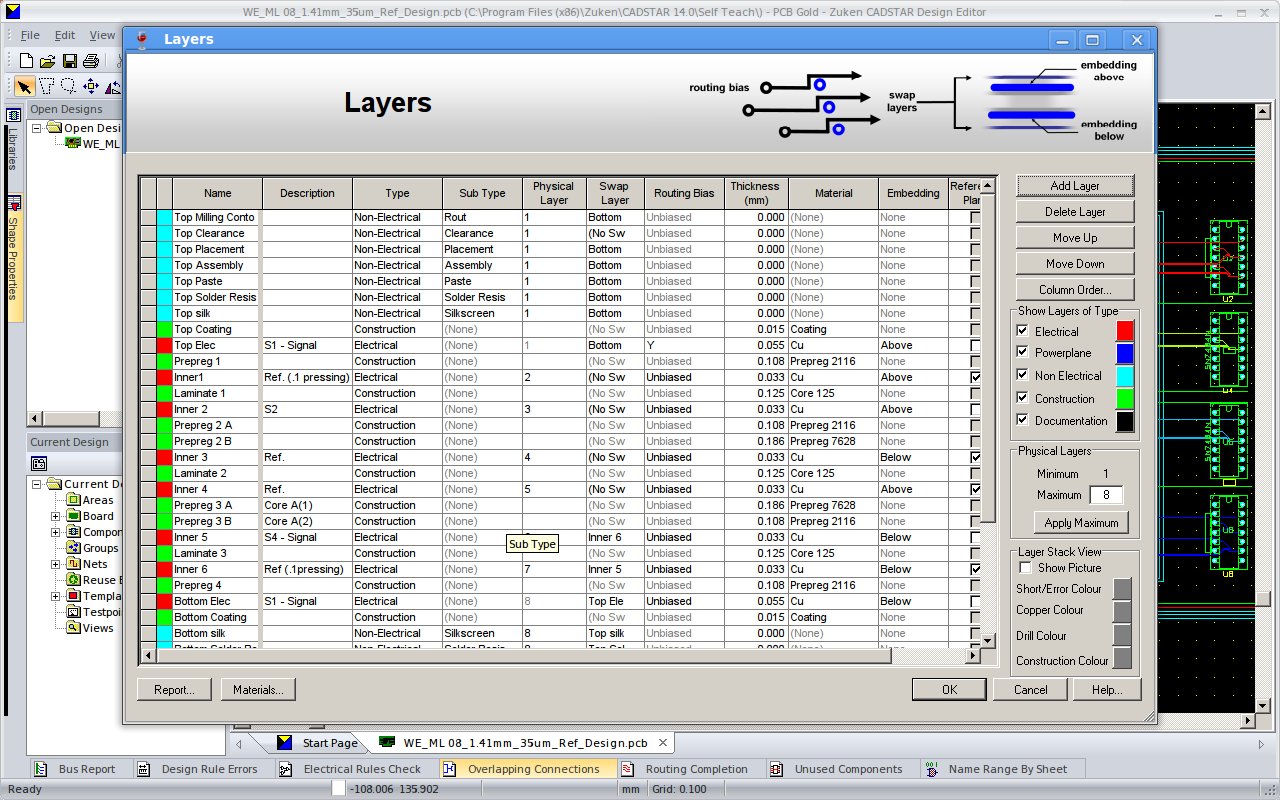
Task: Close the WE_ML pcb document tab
Action: (662, 743)
